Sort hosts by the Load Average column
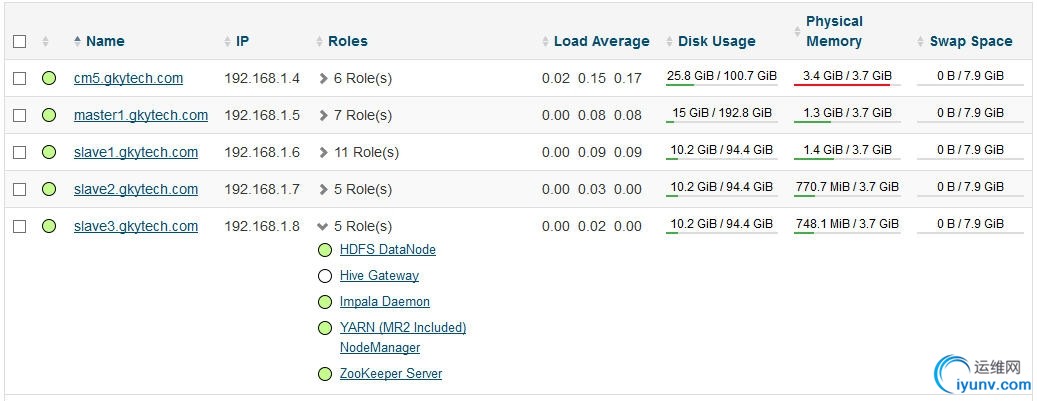The image size is (1037, 401). tap(601, 42)
